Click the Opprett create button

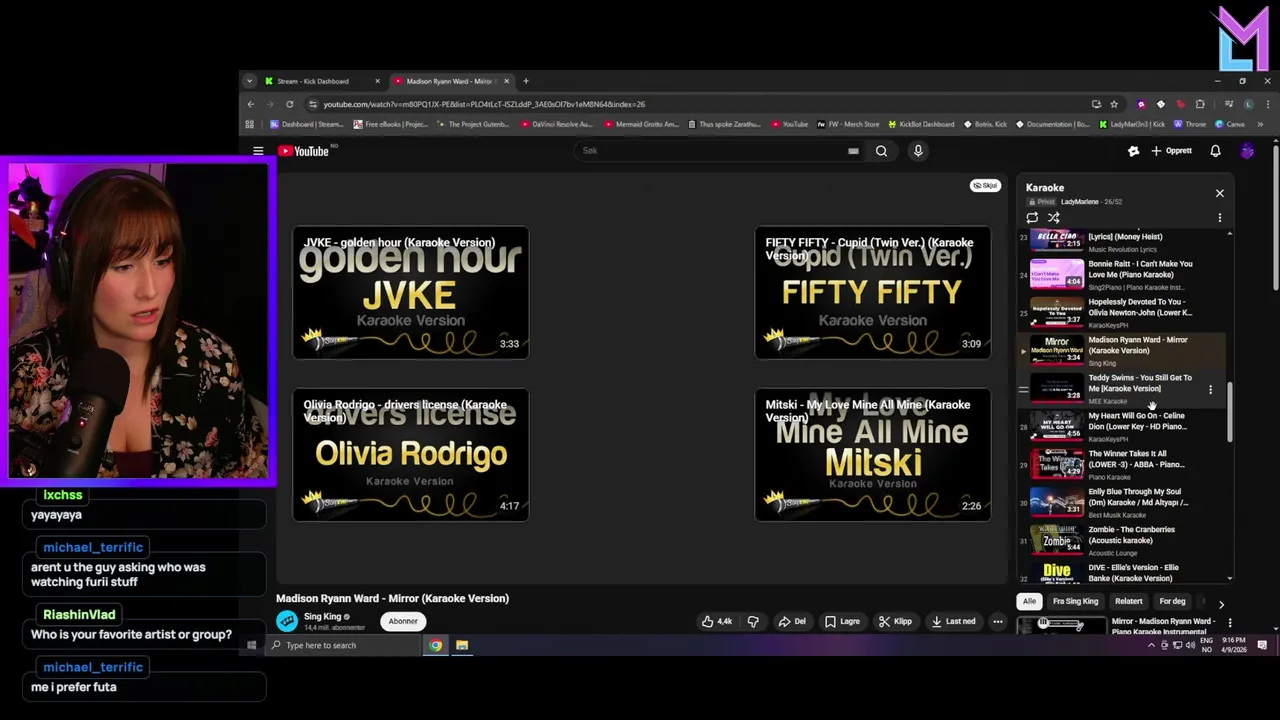1171,151
